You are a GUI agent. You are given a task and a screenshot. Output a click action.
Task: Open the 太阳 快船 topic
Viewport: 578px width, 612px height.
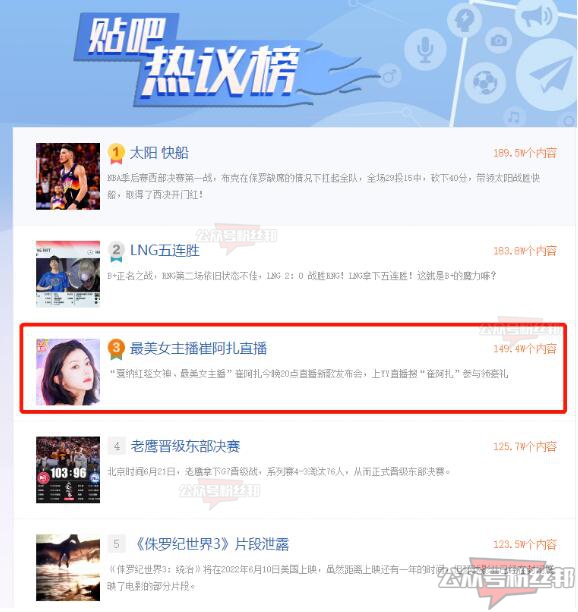tap(159, 153)
